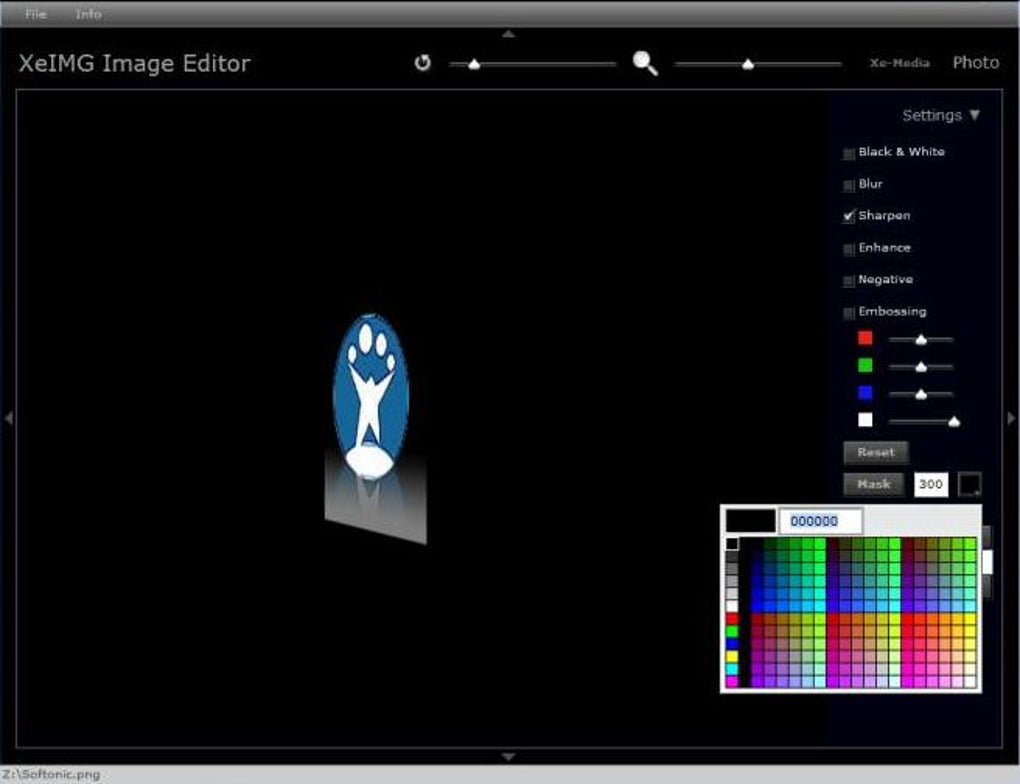Go to previous image with left arrow
Image resolution: width=1020 pixels, height=784 pixels.
click(x=8, y=418)
